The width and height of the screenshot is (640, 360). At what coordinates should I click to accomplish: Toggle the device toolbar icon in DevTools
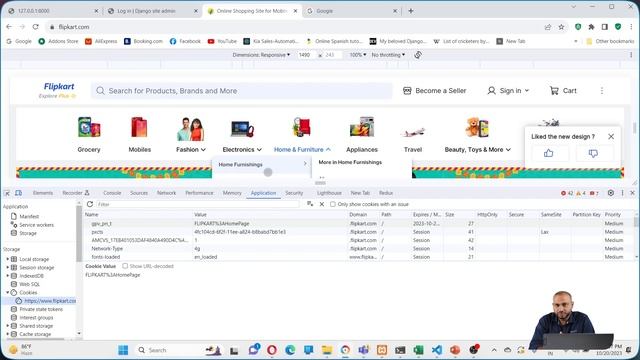(x=18, y=193)
